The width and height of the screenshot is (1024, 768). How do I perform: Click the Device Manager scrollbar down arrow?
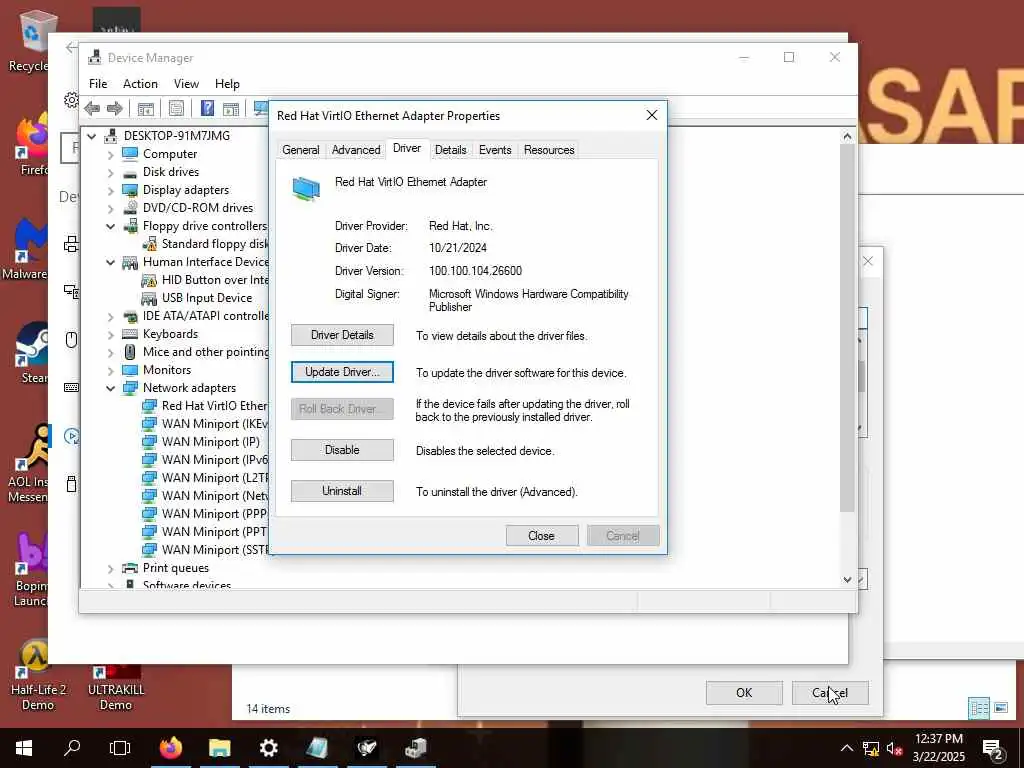click(847, 579)
